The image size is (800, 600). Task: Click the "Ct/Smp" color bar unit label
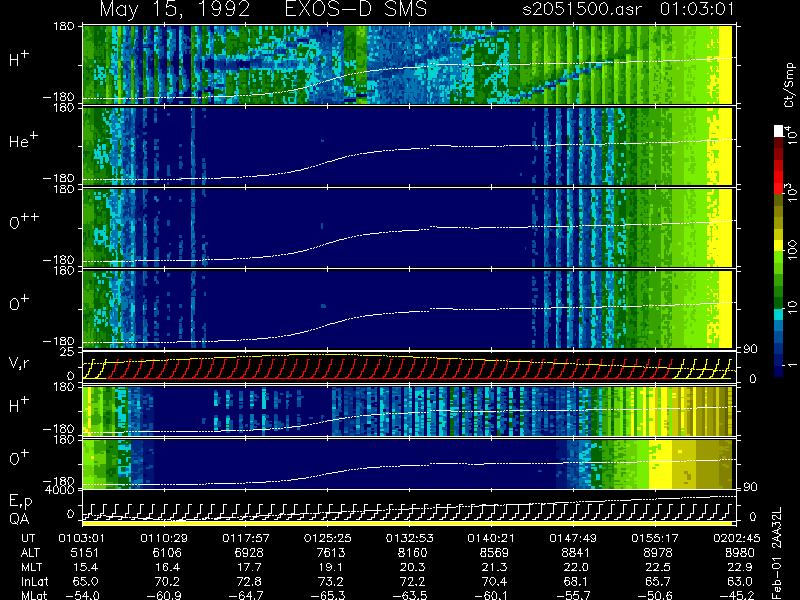pyautogui.click(x=789, y=85)
